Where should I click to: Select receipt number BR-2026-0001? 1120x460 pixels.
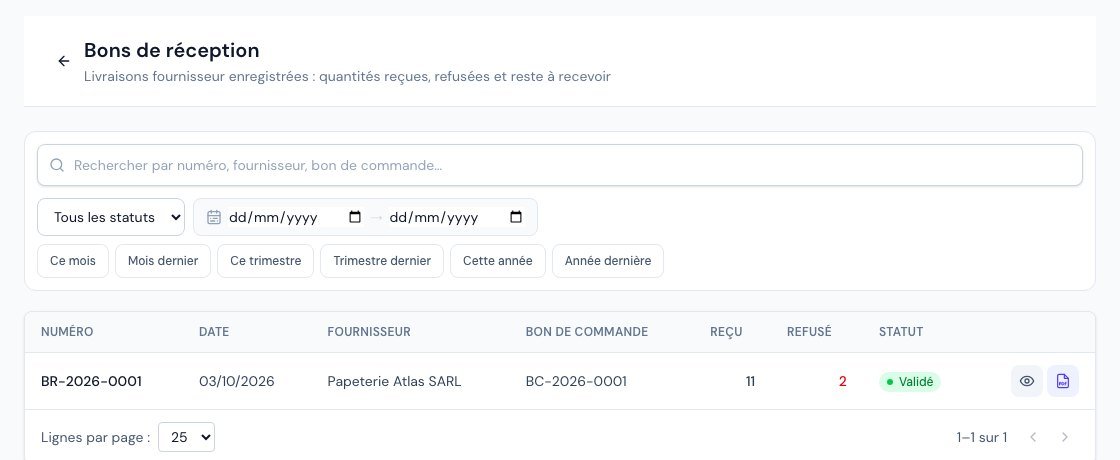click(91, 381)
